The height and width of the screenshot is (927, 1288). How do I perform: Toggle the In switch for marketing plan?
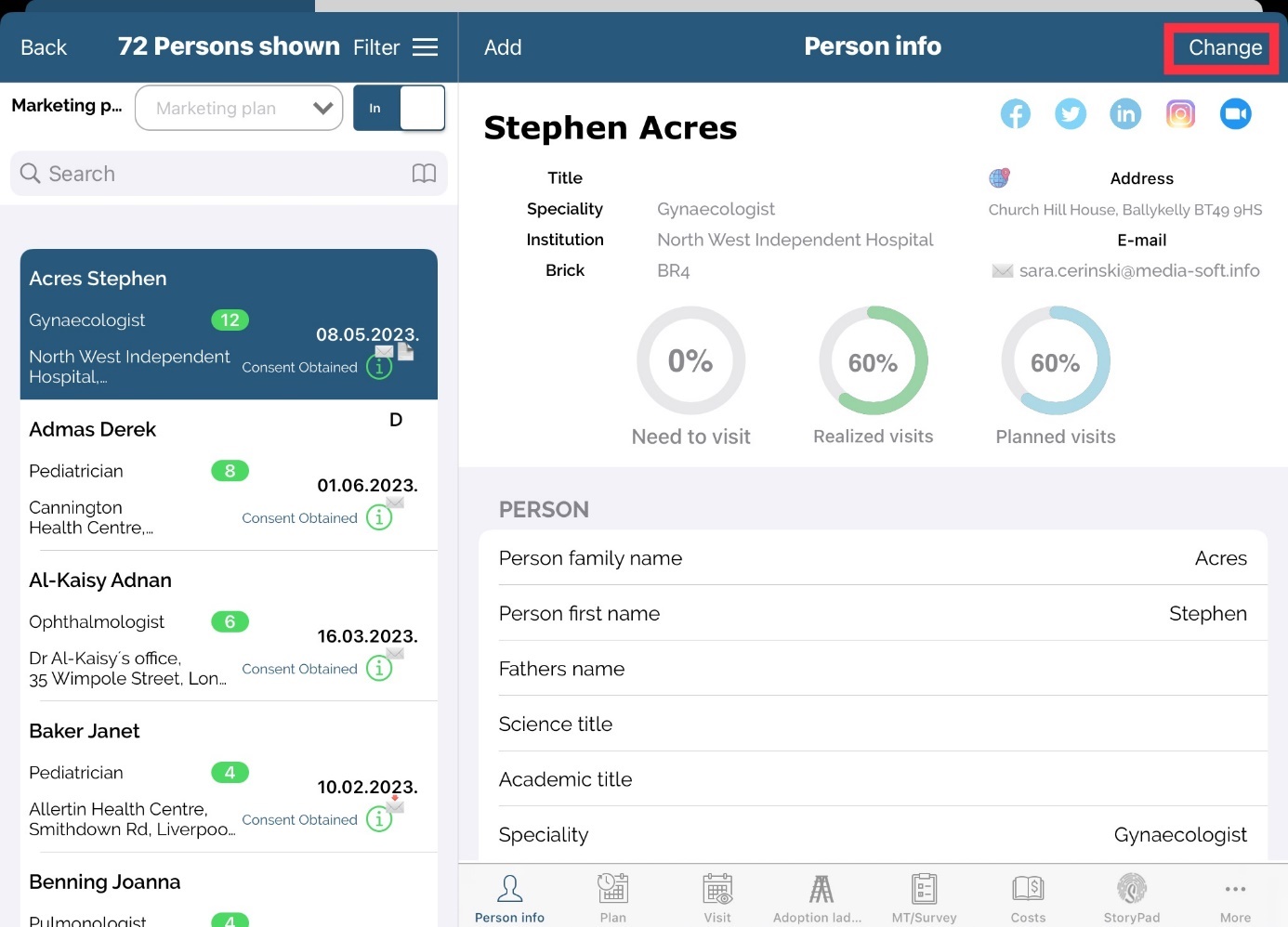click(399, 109)
